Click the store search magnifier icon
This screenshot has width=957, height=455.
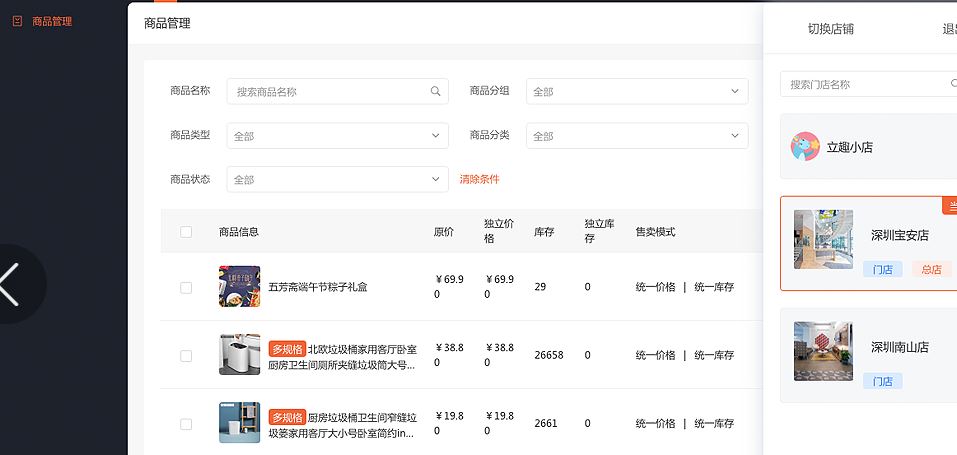[x=953, y=84]
